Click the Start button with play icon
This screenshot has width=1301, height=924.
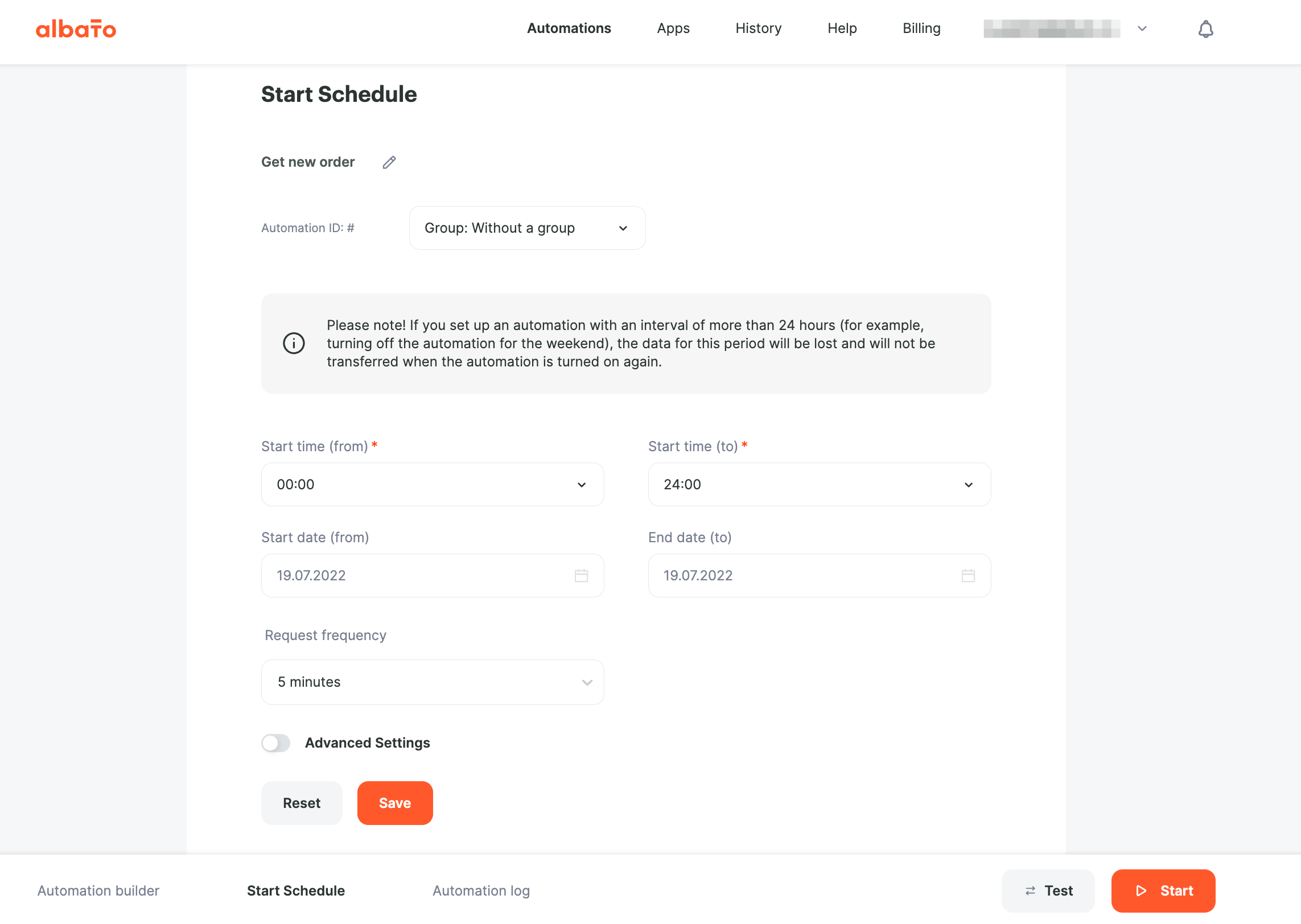[x=1163, y=891]
